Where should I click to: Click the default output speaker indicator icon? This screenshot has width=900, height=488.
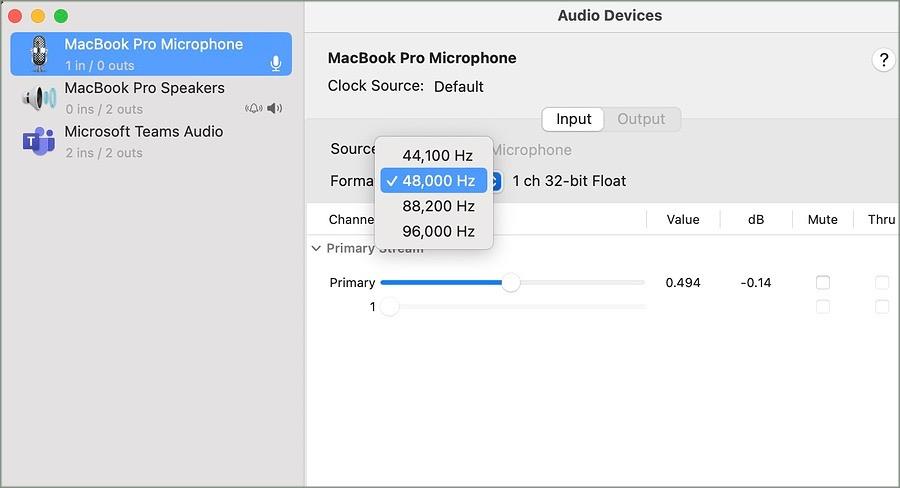pos(274,108)
